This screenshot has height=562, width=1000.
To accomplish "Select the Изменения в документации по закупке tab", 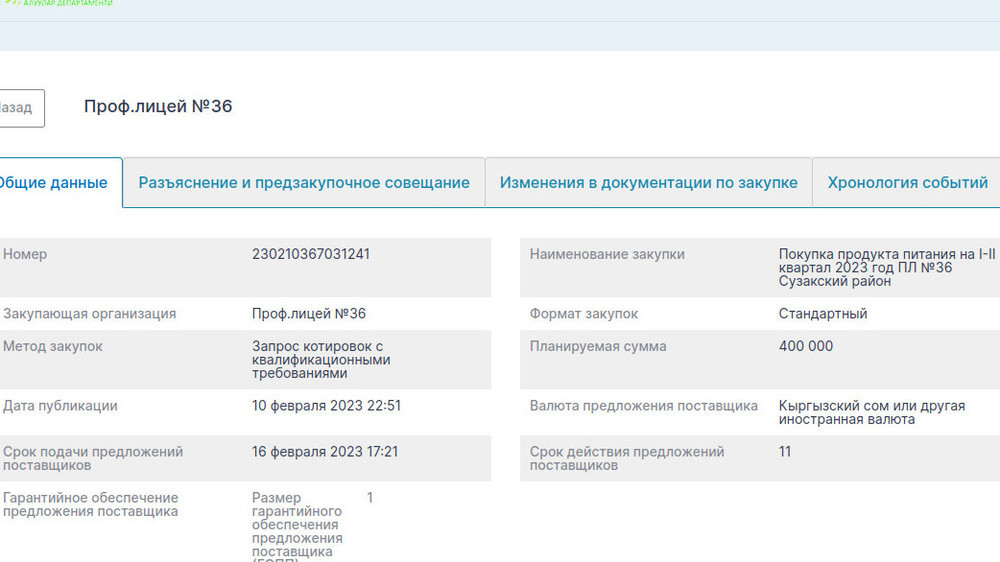I will pos(648,183).
